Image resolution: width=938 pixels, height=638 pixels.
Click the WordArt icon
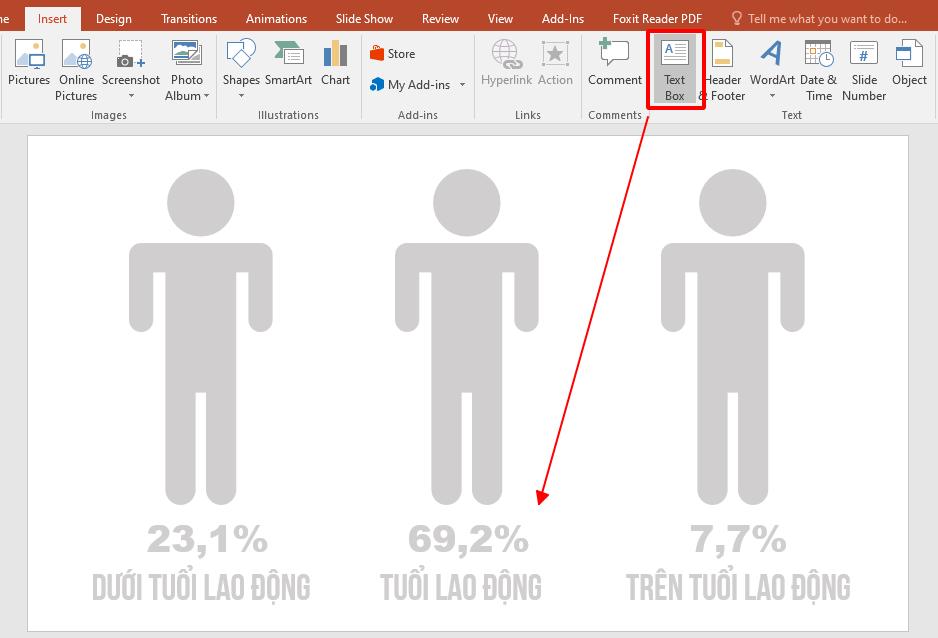pos(772,53)
